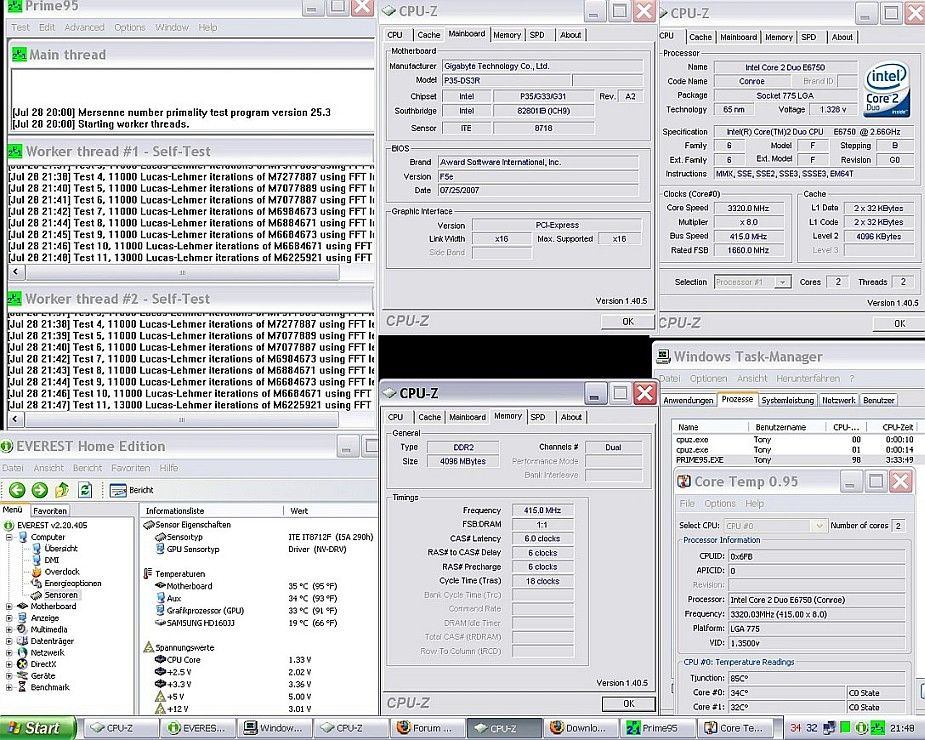
Task: Open the Options menu in Prime95
Action: pos(130,27)
